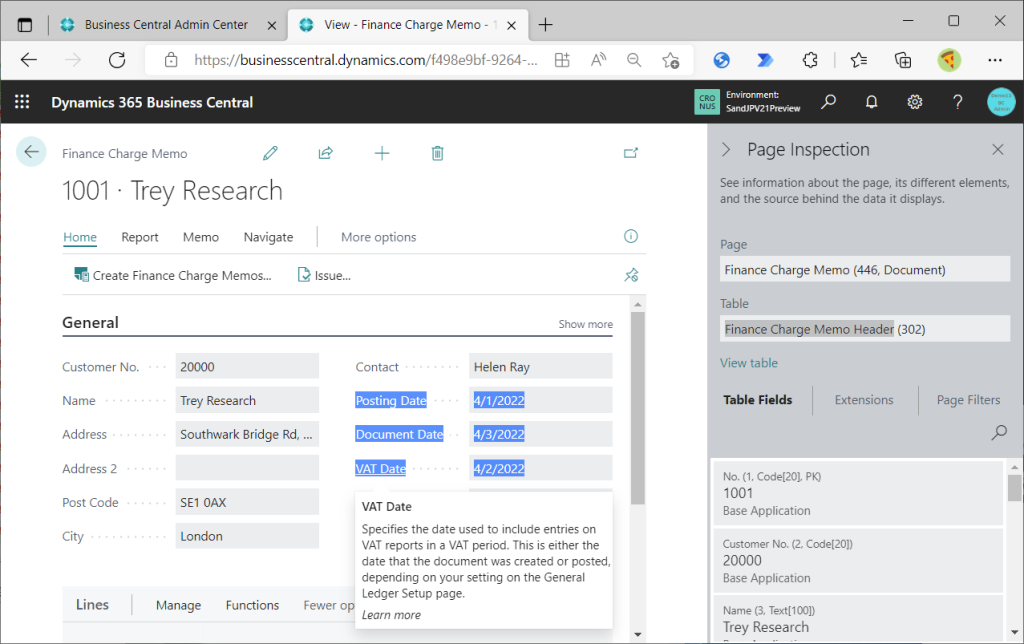This screenshot has width=1024, height=644.
Task: Click the browser back button
Action: 29,60
